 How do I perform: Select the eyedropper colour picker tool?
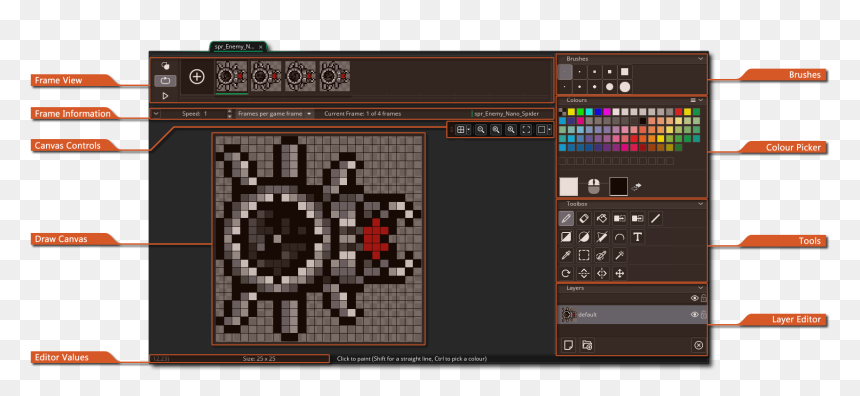tap(566, 255)
